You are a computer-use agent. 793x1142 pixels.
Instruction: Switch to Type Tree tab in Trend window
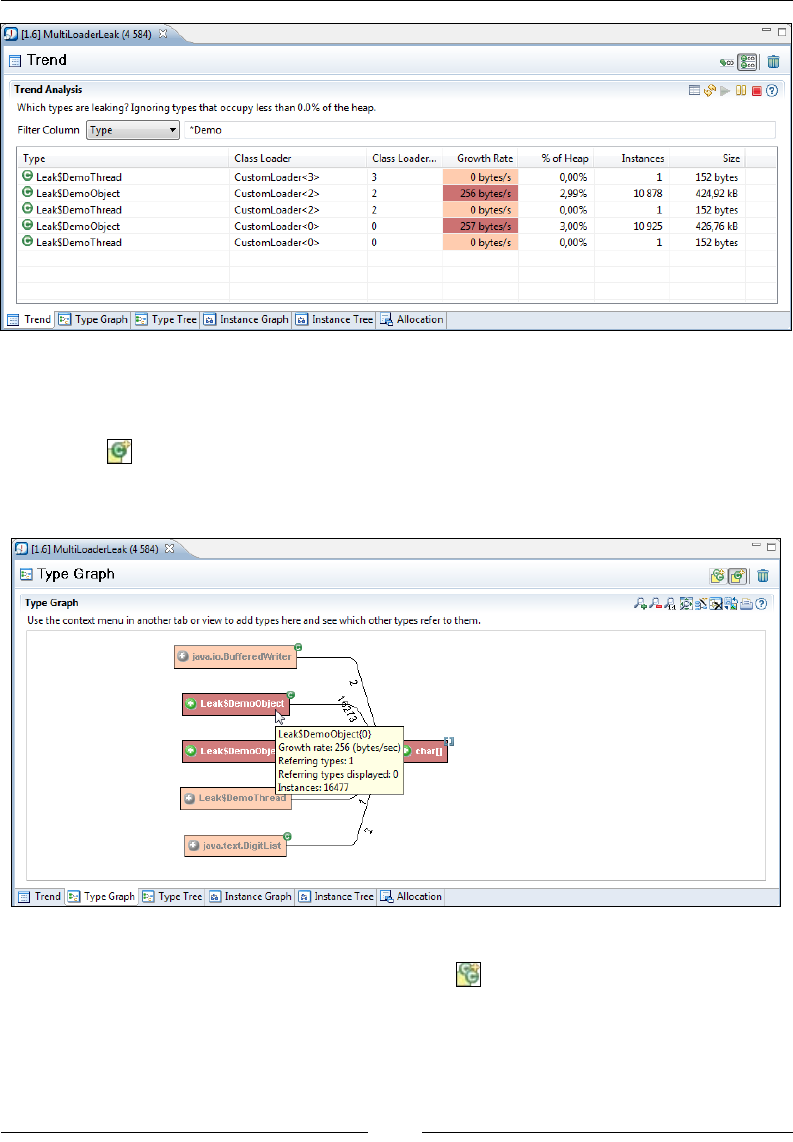tap(167, 320)
